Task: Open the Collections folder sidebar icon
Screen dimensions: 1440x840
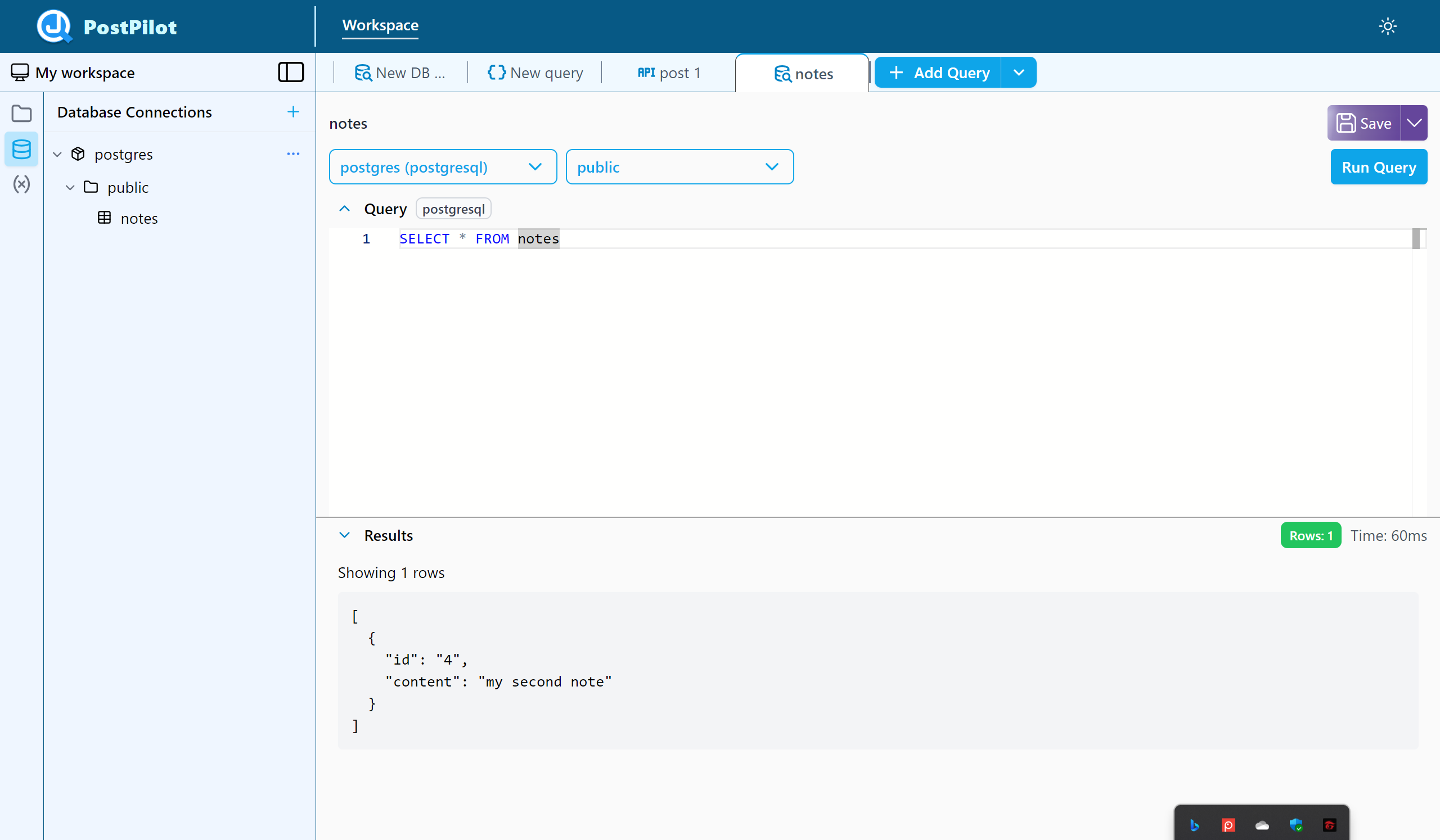Action: pos(21,114)
